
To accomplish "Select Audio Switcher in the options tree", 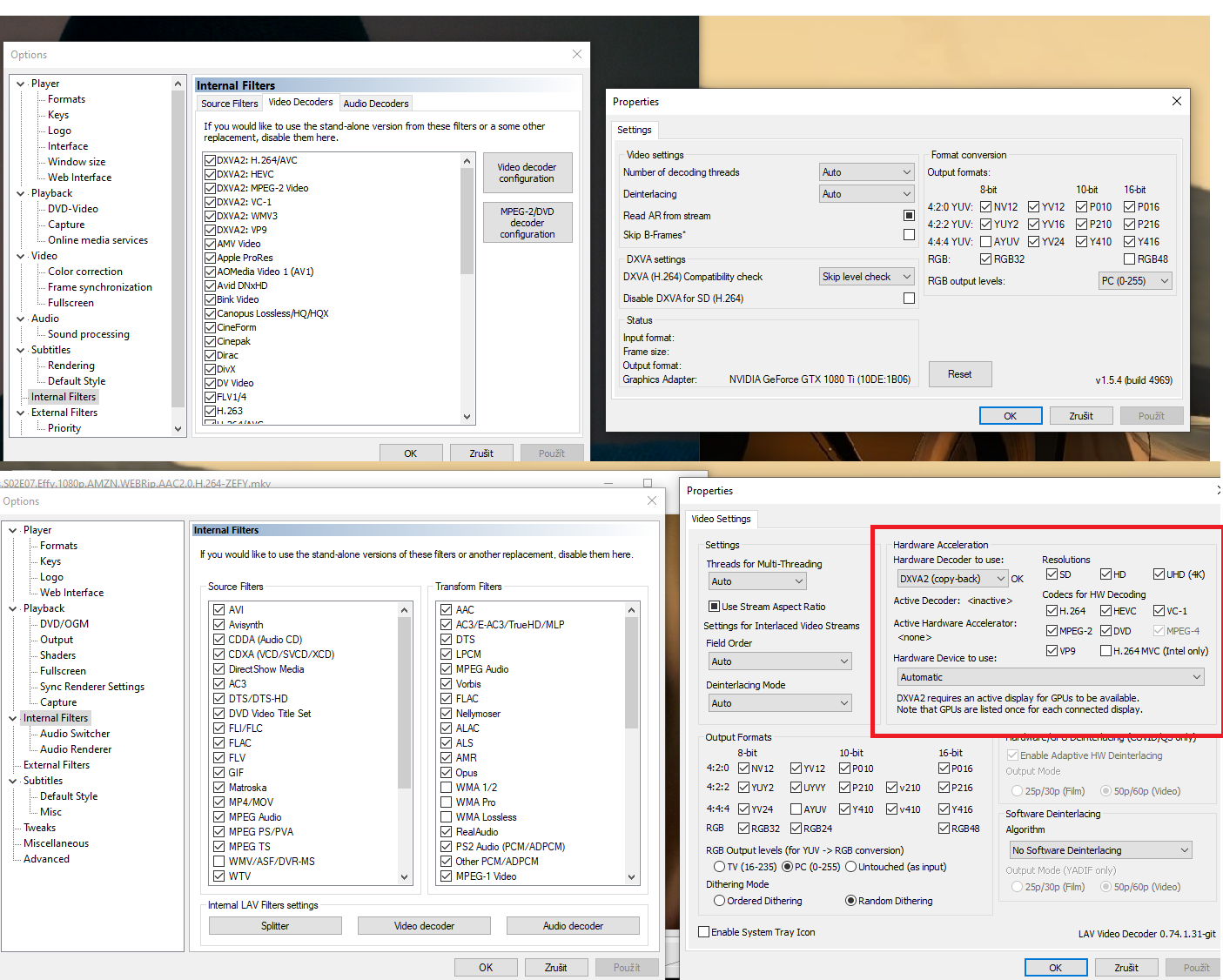I will (x=75, y=734).
